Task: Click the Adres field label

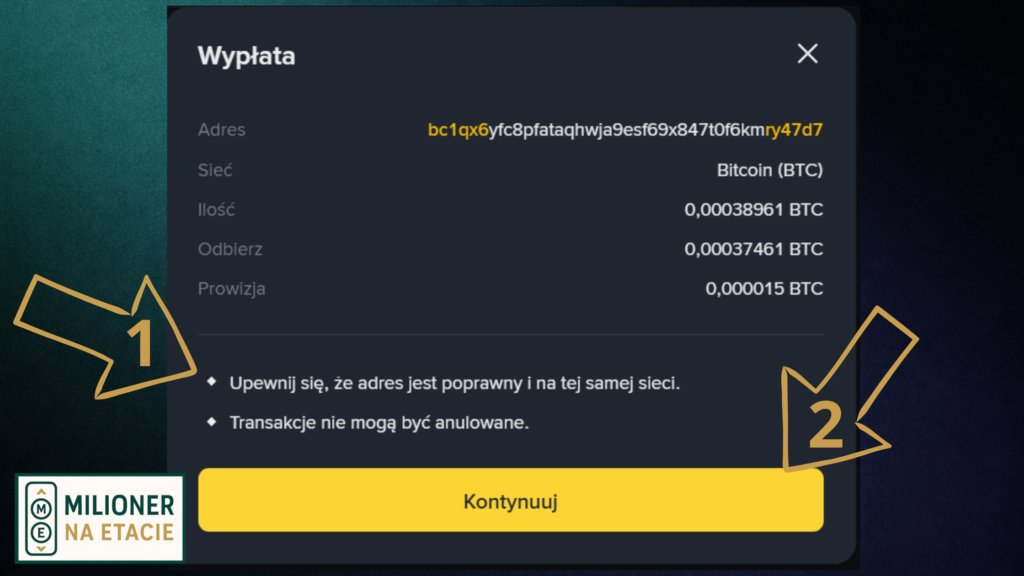Action: tap(221, 130)
